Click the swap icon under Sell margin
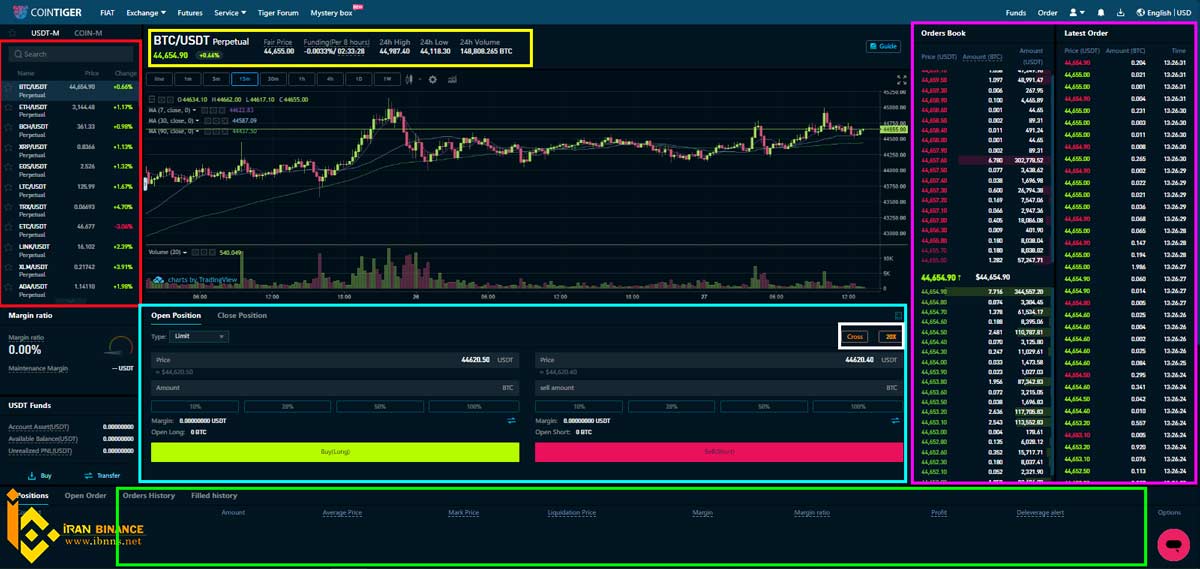Viewport: 1200px width, 569px height. click(x=897, y=421)
